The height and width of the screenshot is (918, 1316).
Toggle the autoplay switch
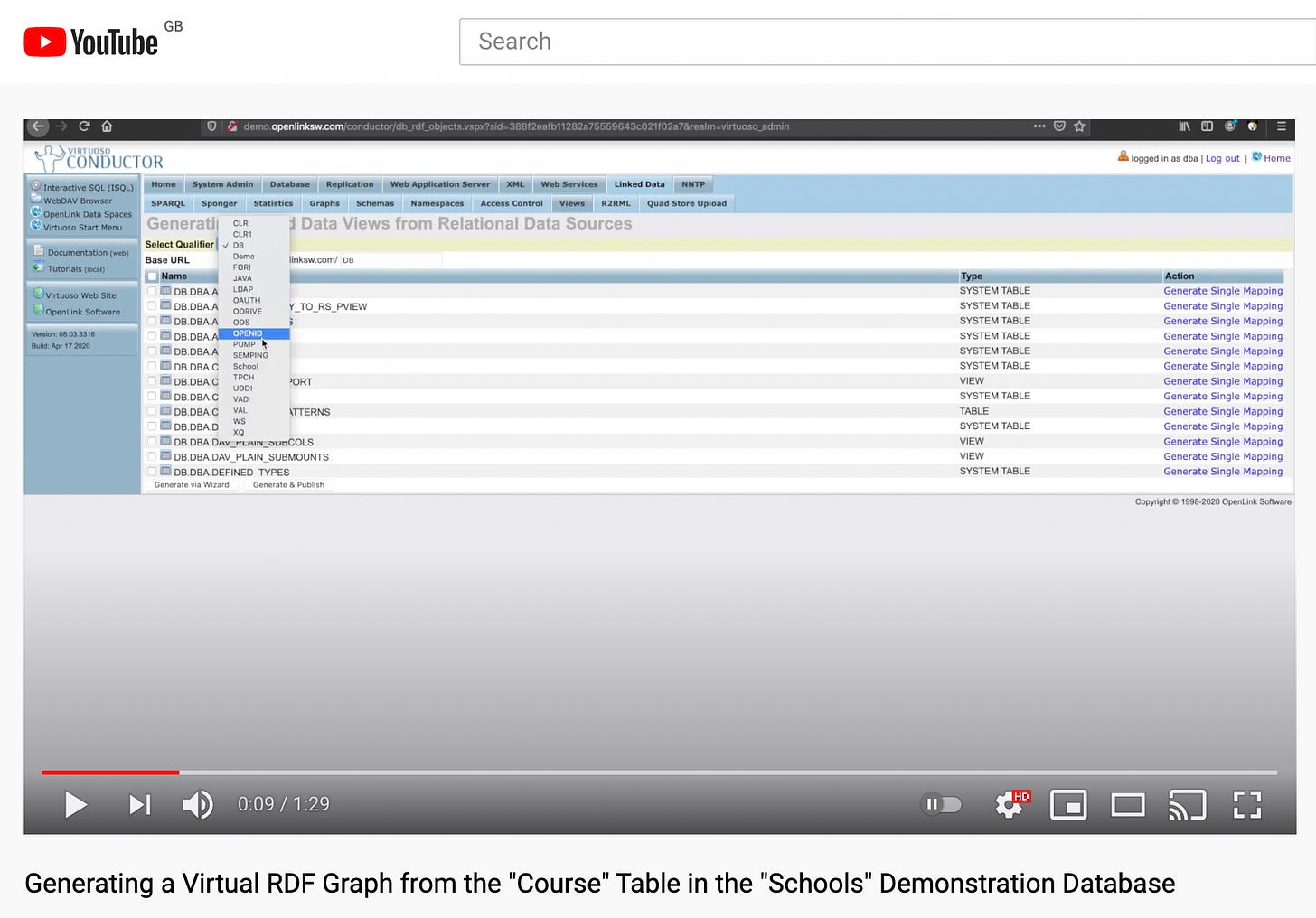(941, 804)
